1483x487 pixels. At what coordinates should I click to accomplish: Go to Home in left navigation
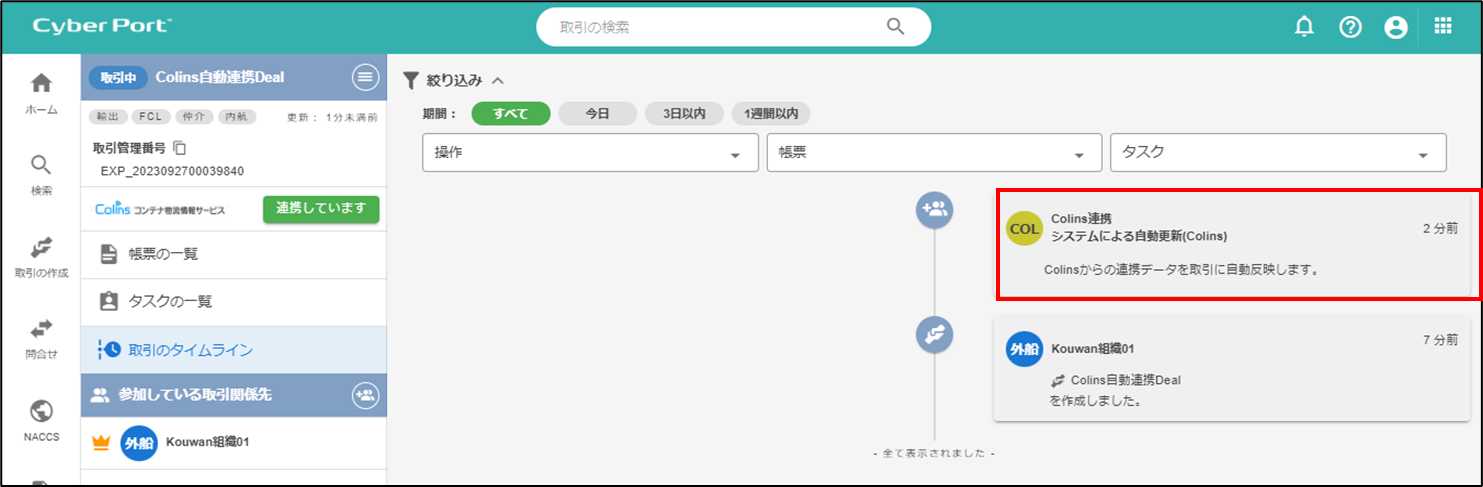(x=41, y=93)
